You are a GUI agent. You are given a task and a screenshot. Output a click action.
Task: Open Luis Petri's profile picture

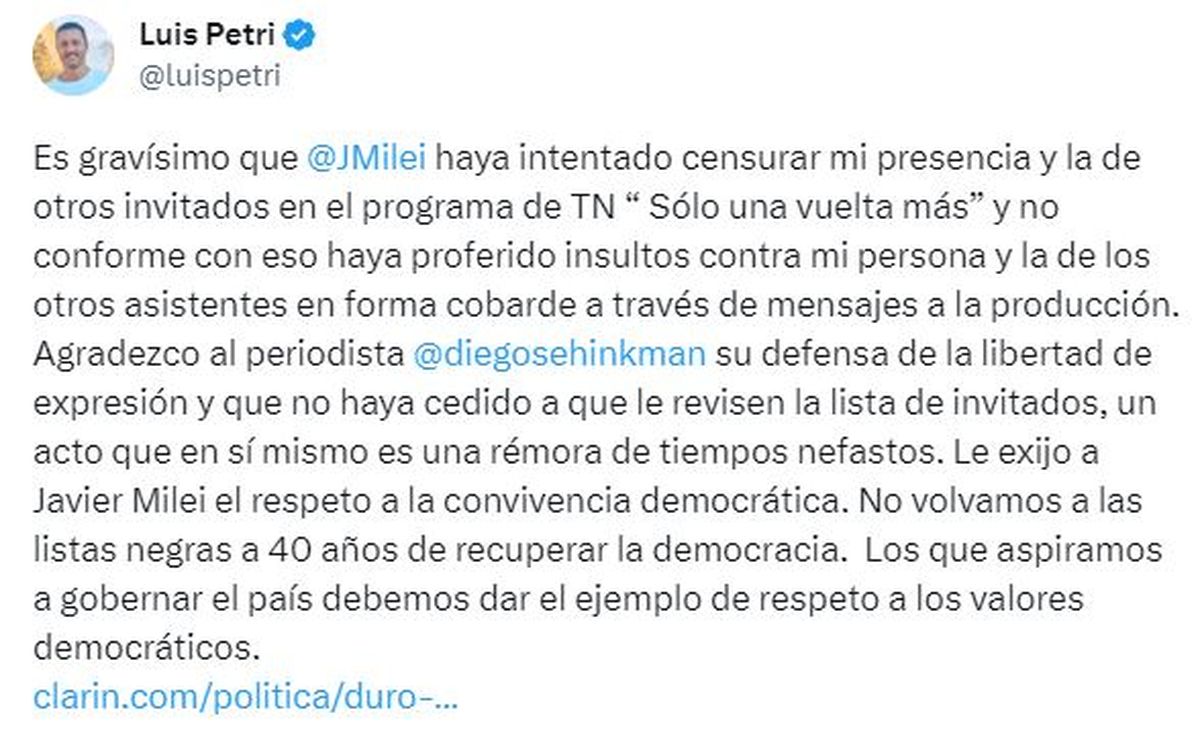(73, 55)
